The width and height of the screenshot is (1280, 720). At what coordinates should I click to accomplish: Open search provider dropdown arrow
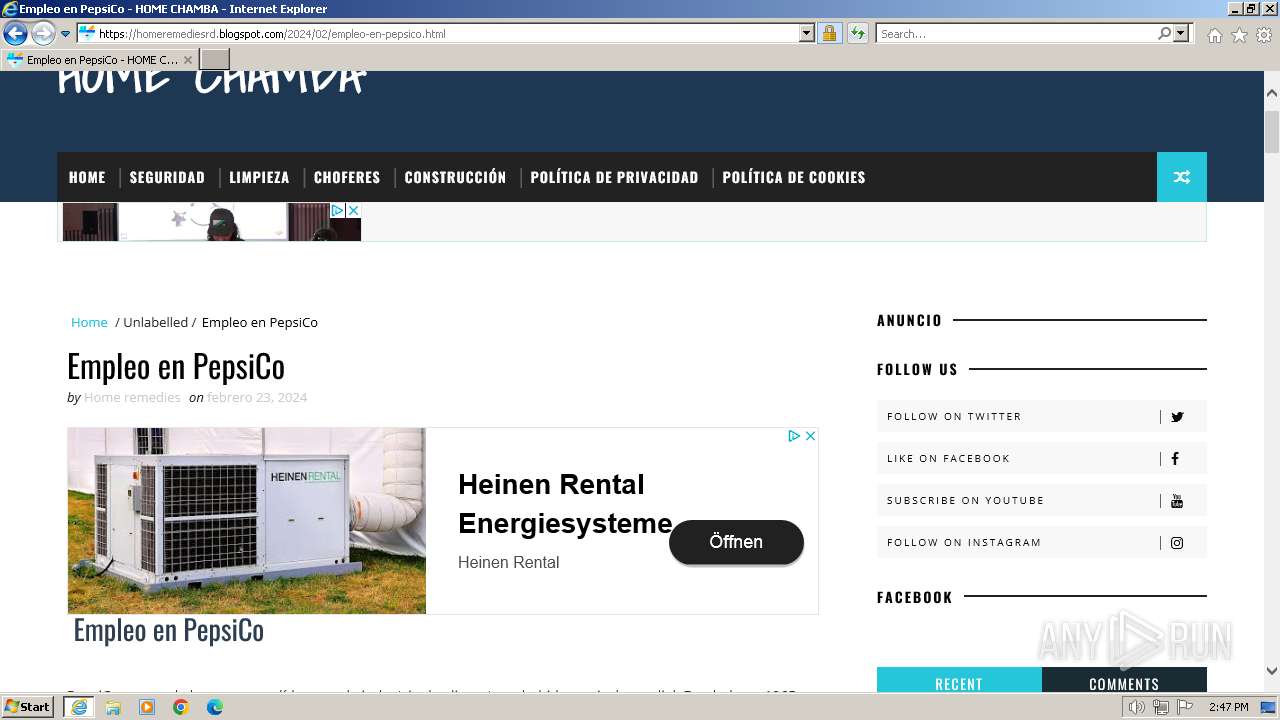(x=1181, y=34)
